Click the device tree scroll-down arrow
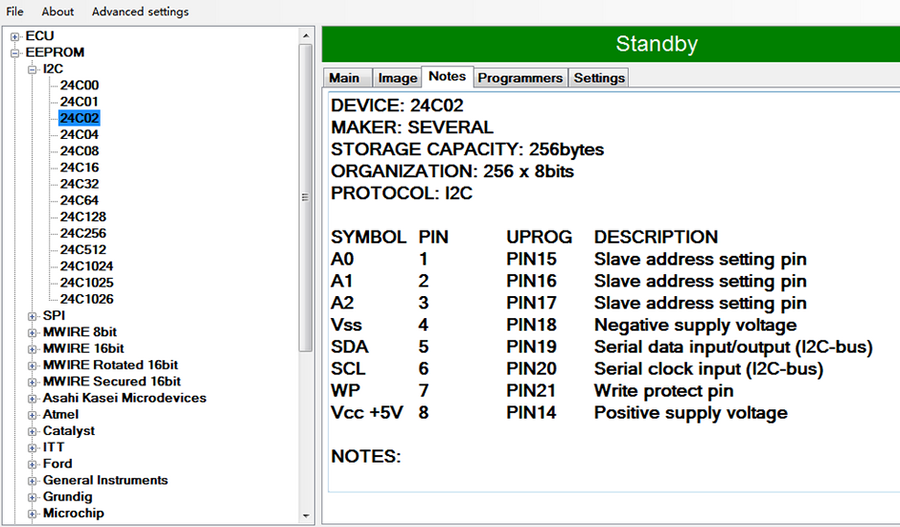The height and width of the screenshot is (527, 900). click(x=305, y=516)
